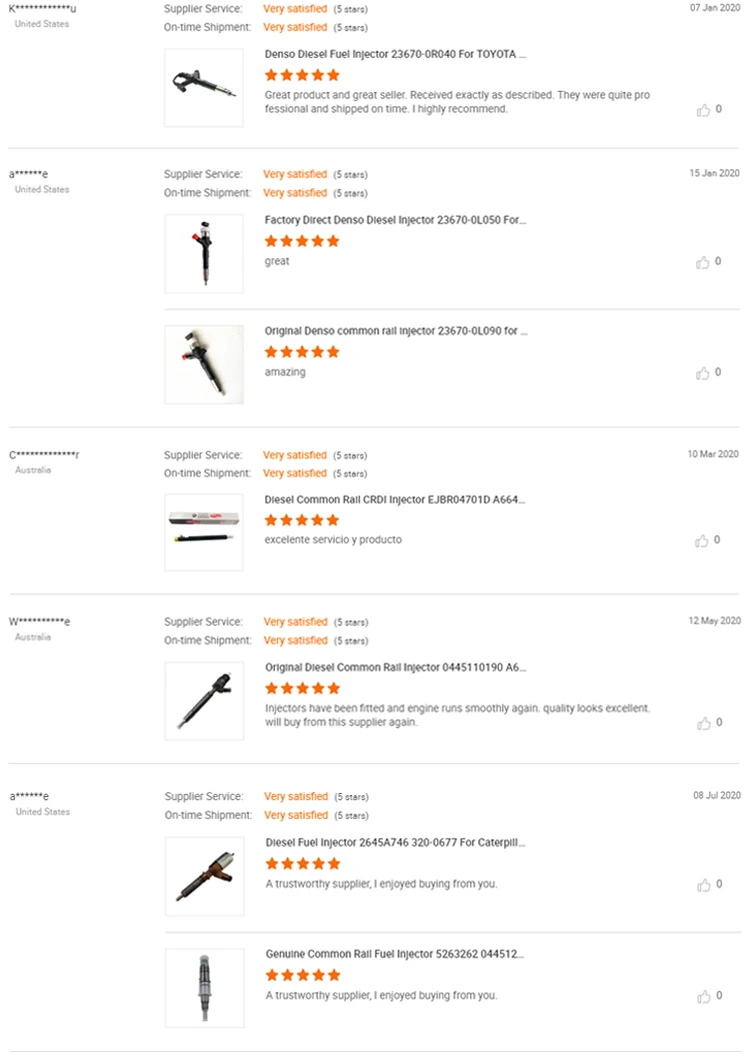Like the 'excelente servicio y producto' review
The width and height of the screenshot is (750, 1058).
pos(703,541)
